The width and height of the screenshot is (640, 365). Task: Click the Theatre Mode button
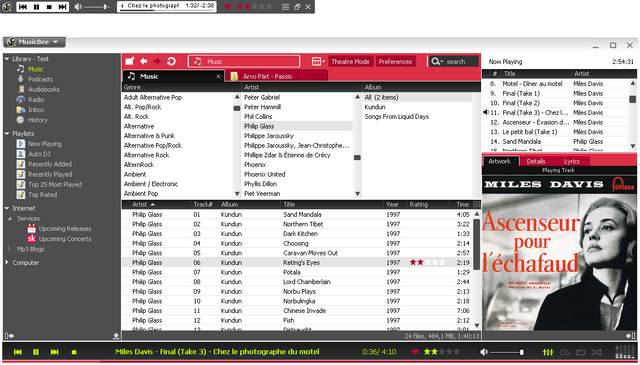[x=350, y=62]
